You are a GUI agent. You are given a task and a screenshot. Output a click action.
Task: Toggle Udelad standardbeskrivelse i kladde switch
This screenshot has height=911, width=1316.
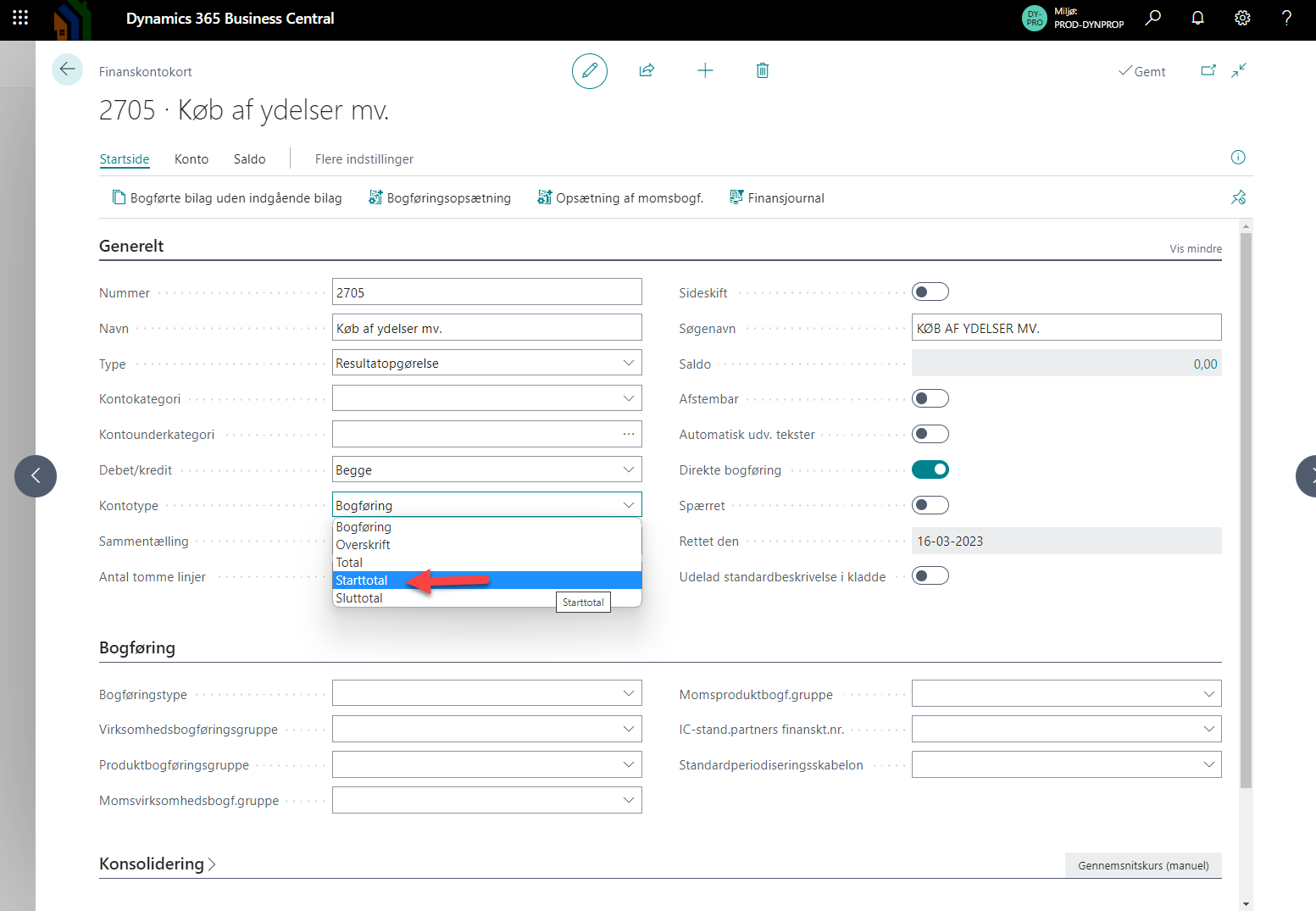(930, 576)
